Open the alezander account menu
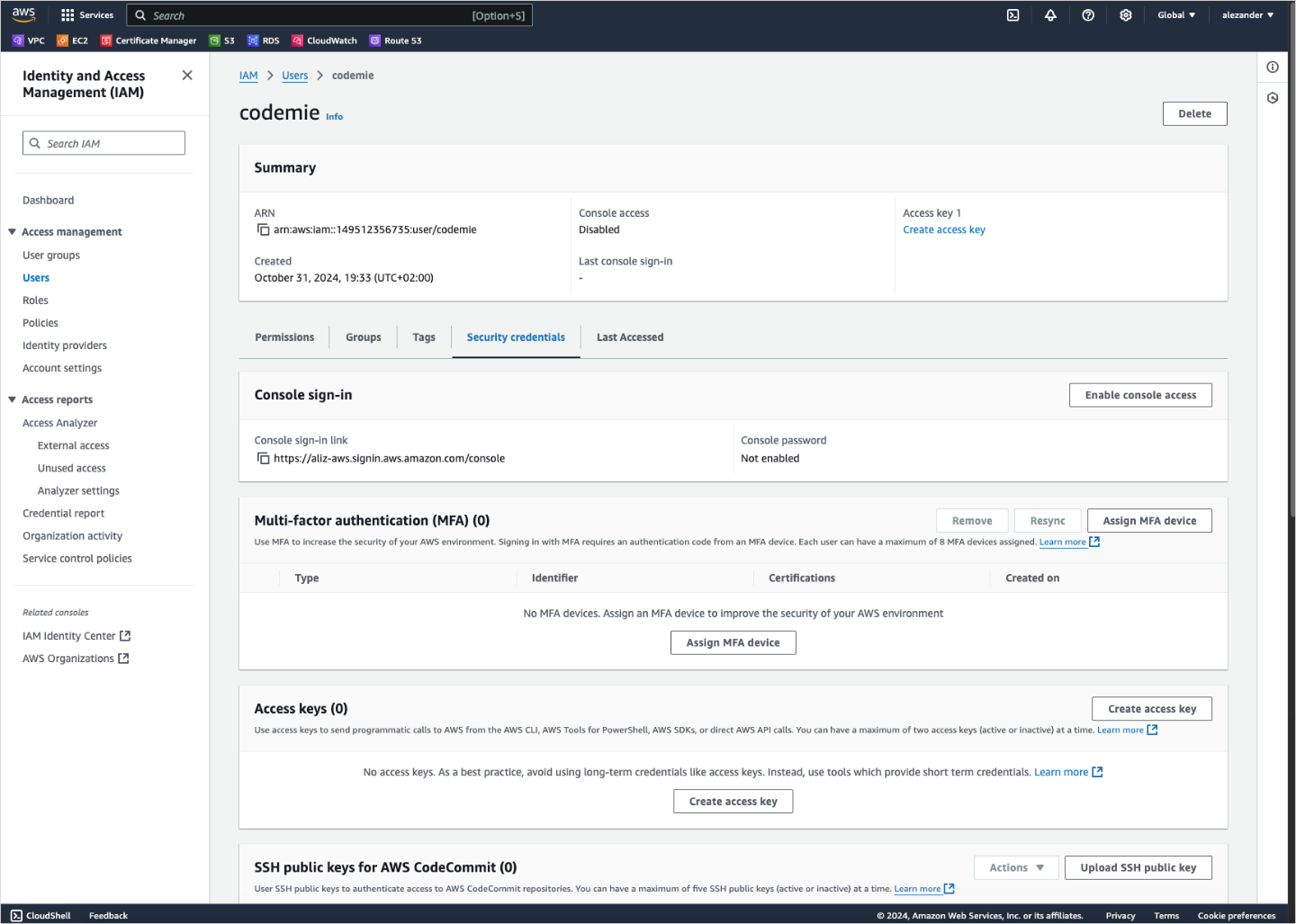The image size is (1296, 924). click(x=1246, y=14)
